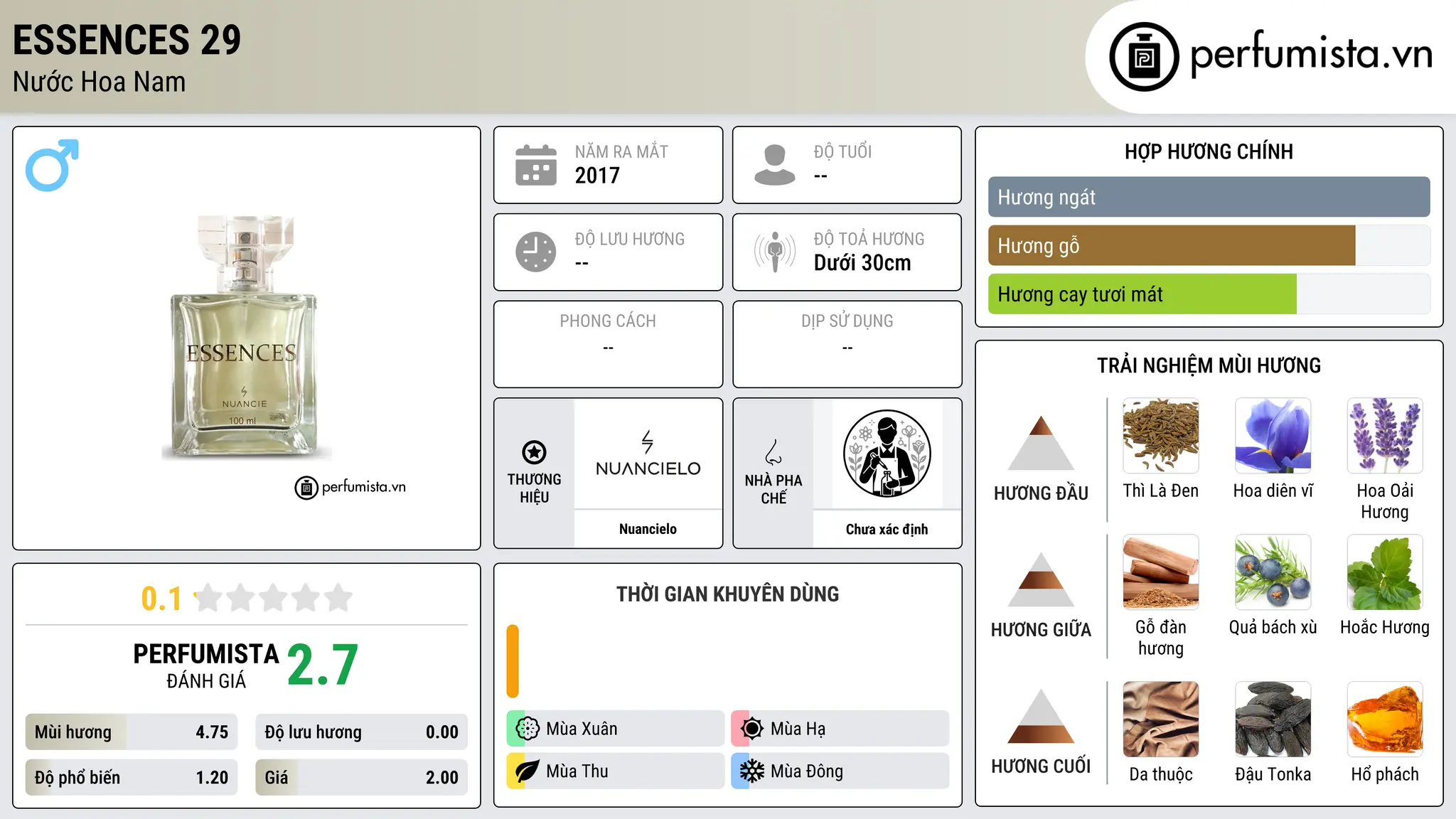
Task: Click the Nuancielo brand logo
Action: pyautogui.click(x=648, y=454)
